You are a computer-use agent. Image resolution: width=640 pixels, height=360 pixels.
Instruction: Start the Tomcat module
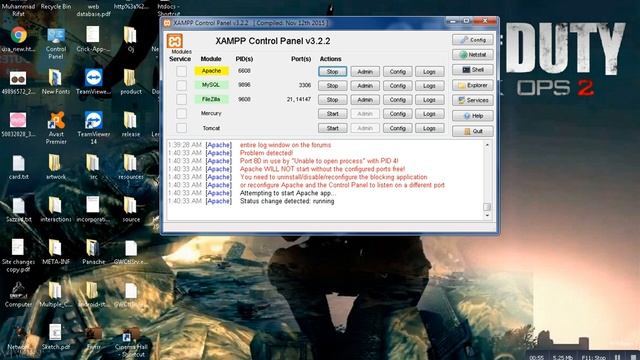point(333,128)
